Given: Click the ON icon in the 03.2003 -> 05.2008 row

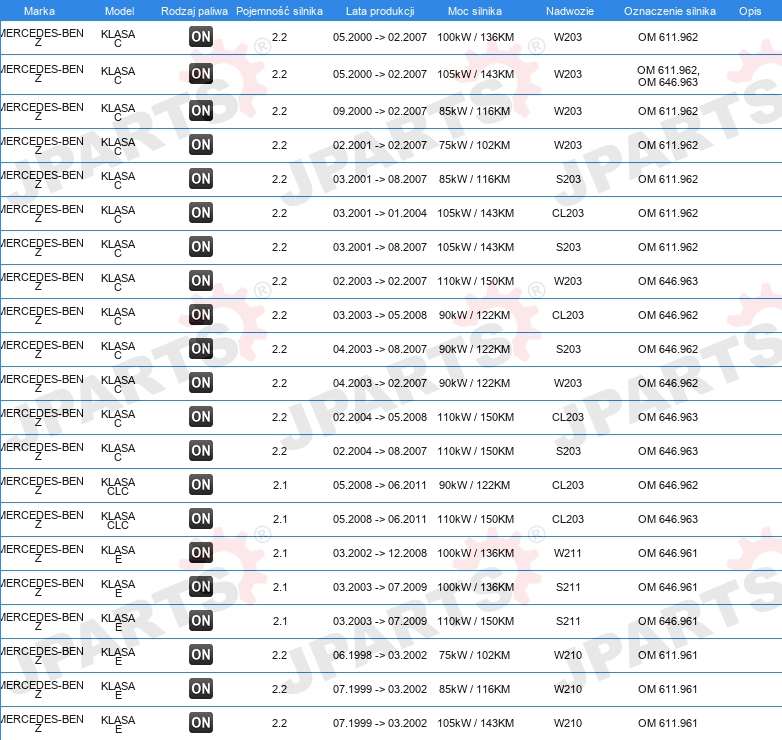Looking at the screenshot, I should [201, 315].
